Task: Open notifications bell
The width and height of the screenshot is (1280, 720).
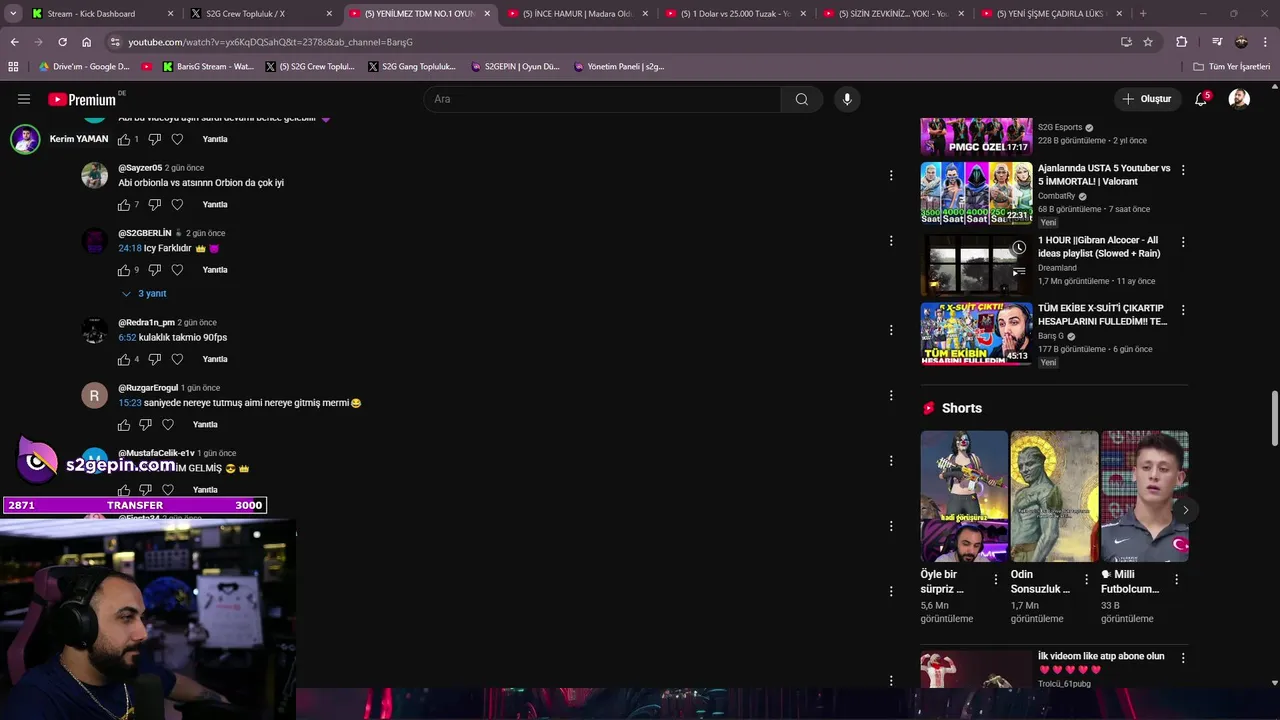Action: [1201, 99]
